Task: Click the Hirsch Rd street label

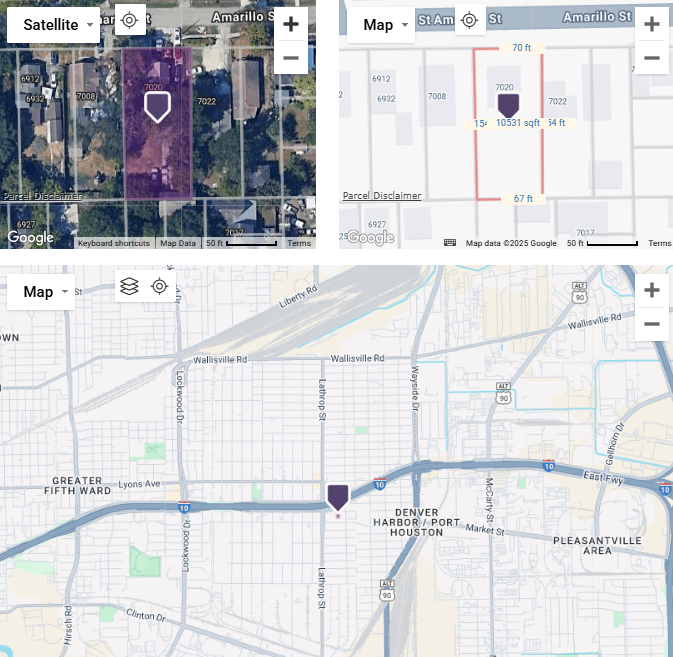Action: point(68,626)
